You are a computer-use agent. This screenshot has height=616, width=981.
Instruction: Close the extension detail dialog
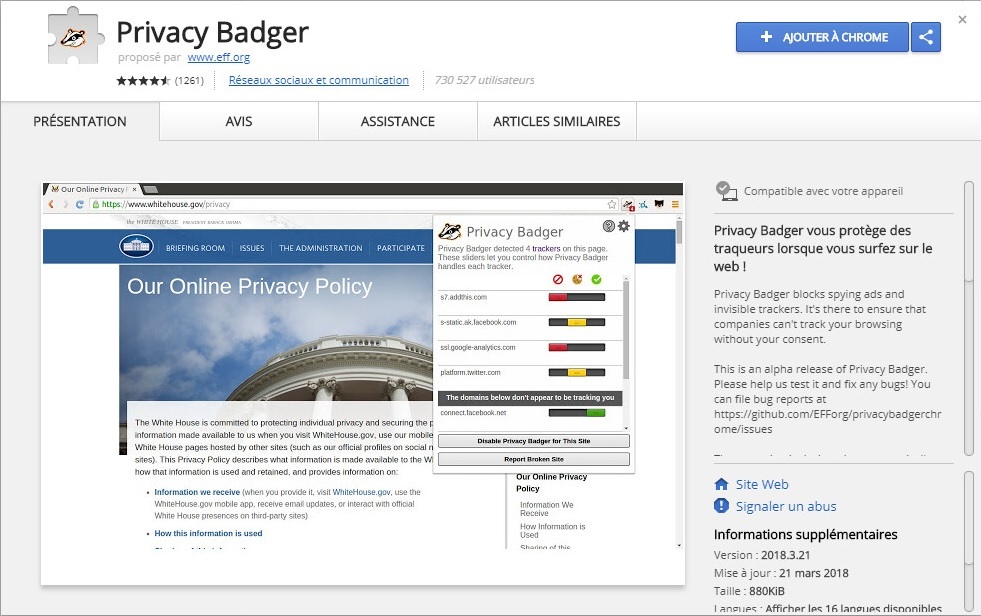[x=962, y=19]
